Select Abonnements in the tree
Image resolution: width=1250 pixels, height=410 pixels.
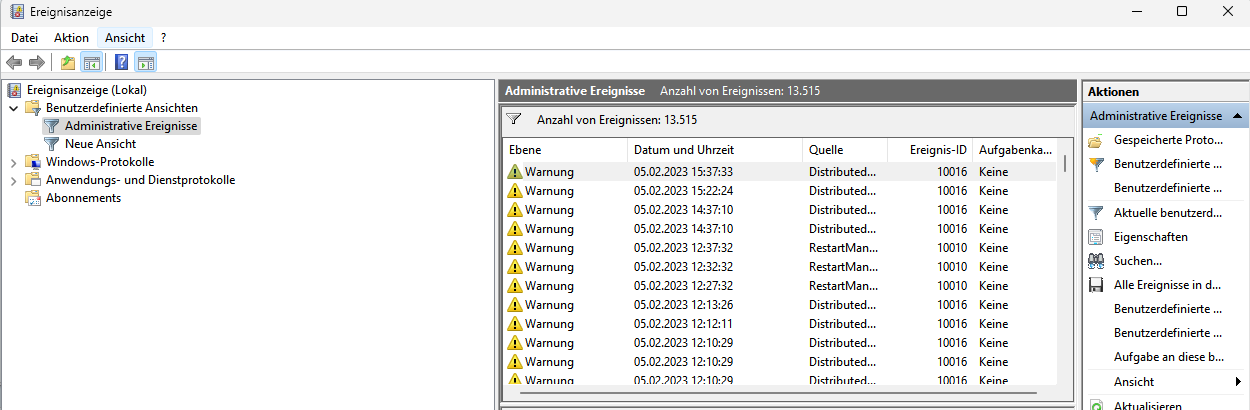(x=83, y=198)
